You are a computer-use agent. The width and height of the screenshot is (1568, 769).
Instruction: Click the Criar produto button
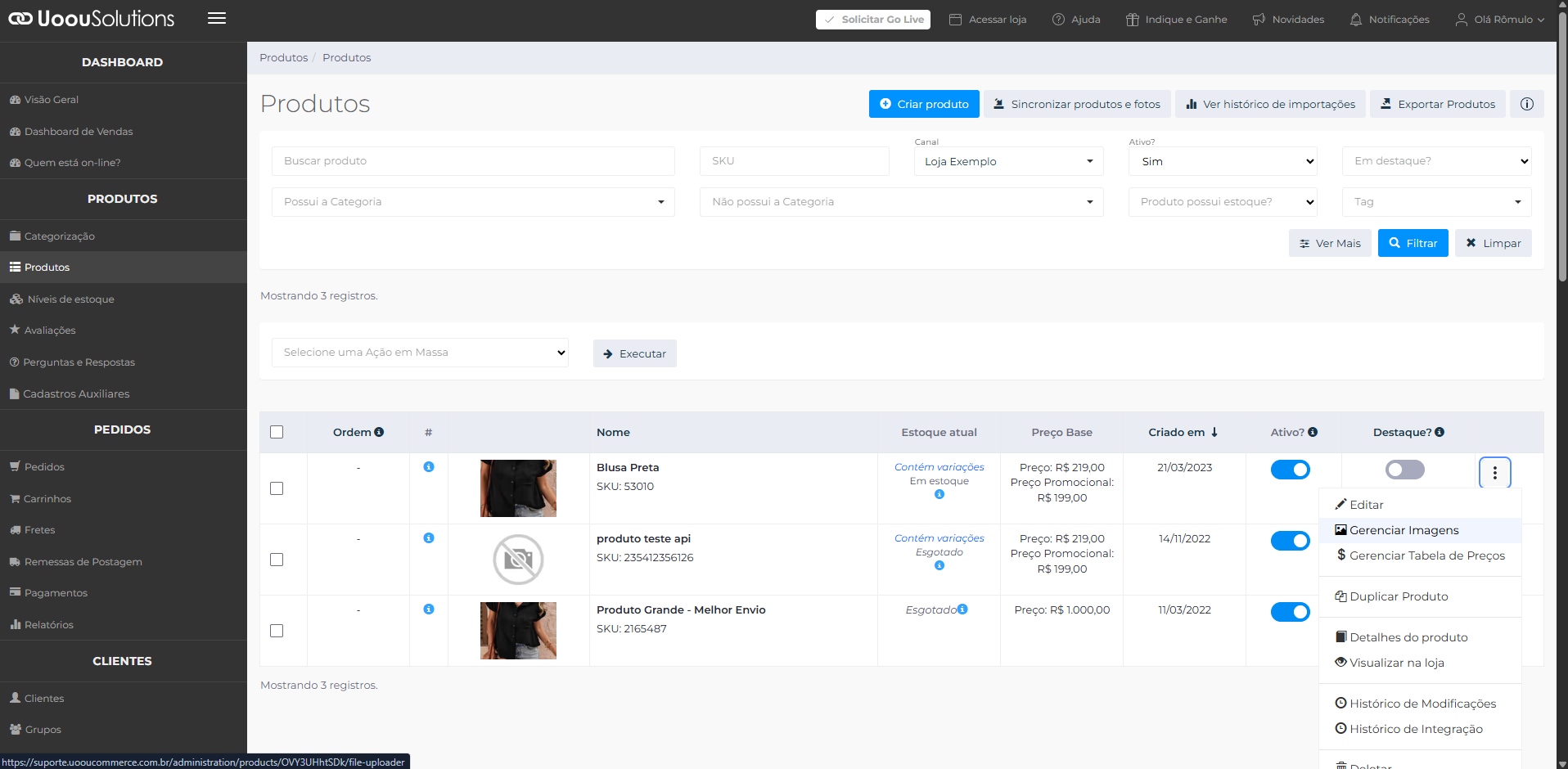(x=924, y=104)
